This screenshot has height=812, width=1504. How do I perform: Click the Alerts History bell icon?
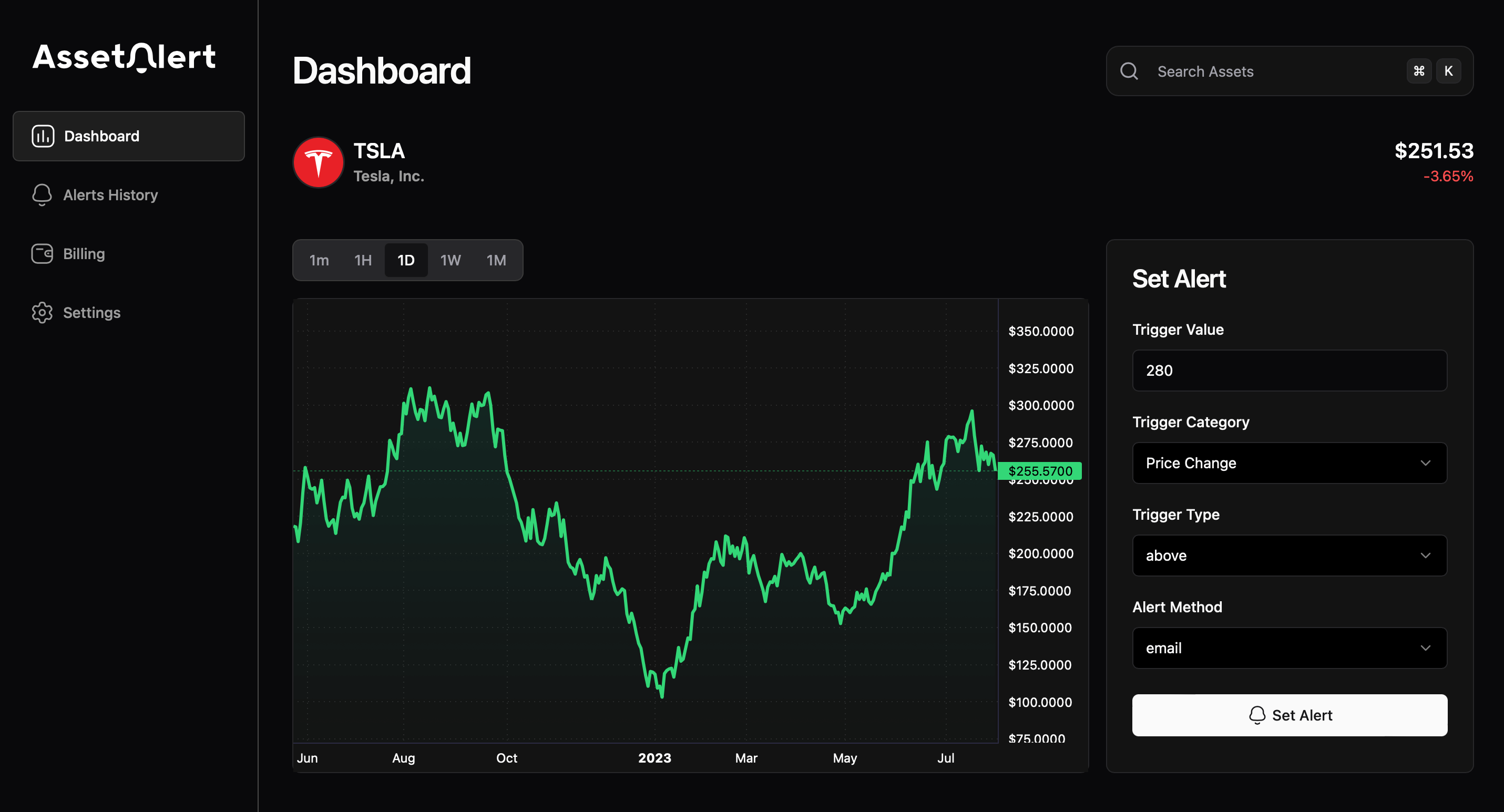click(x=42, y=195)
